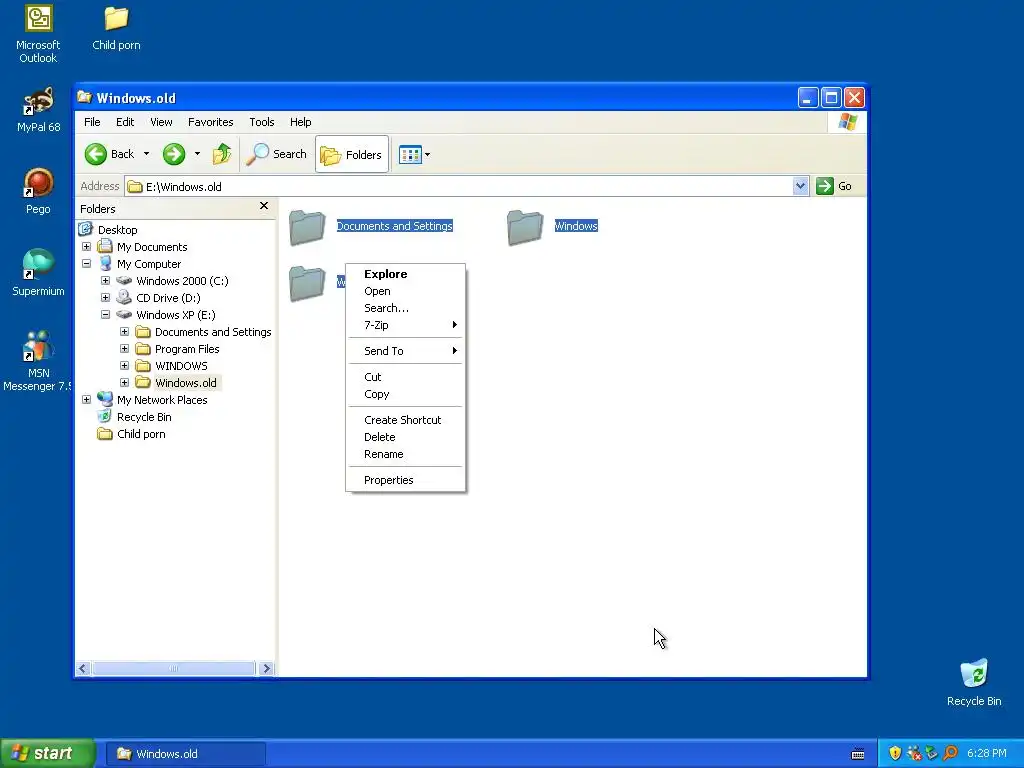Open the 7-Zip submenu
The width and height of the screenshot is (1024, 768).
pyautogui.click(x=406, y=325)
